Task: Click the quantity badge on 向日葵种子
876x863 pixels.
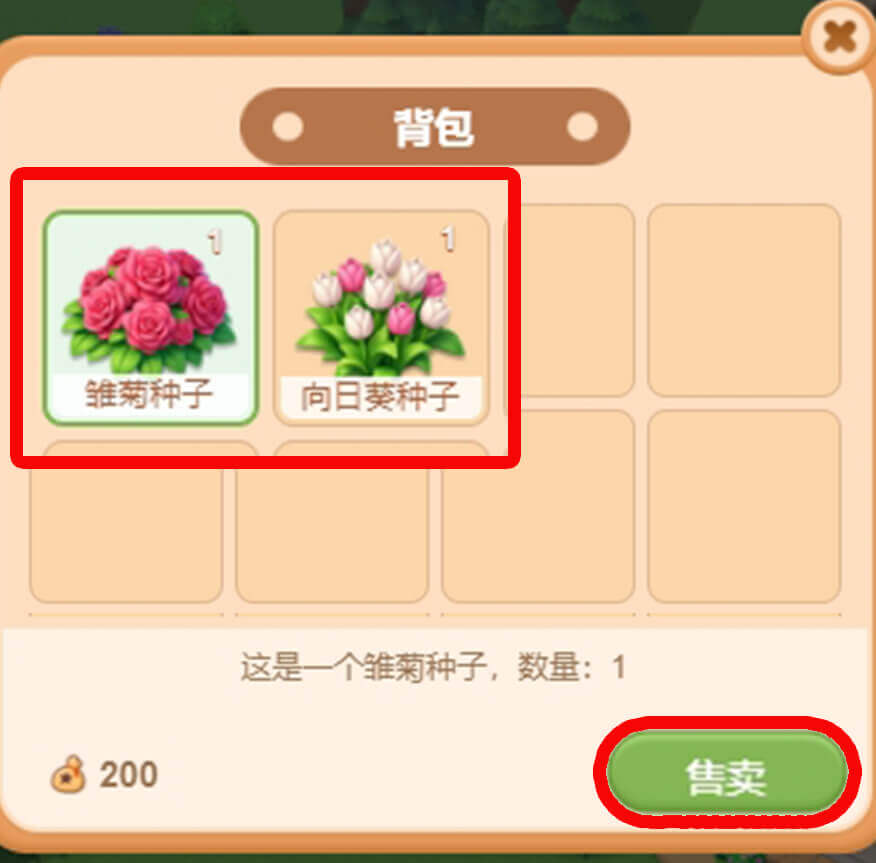Action: click(447, 239)
